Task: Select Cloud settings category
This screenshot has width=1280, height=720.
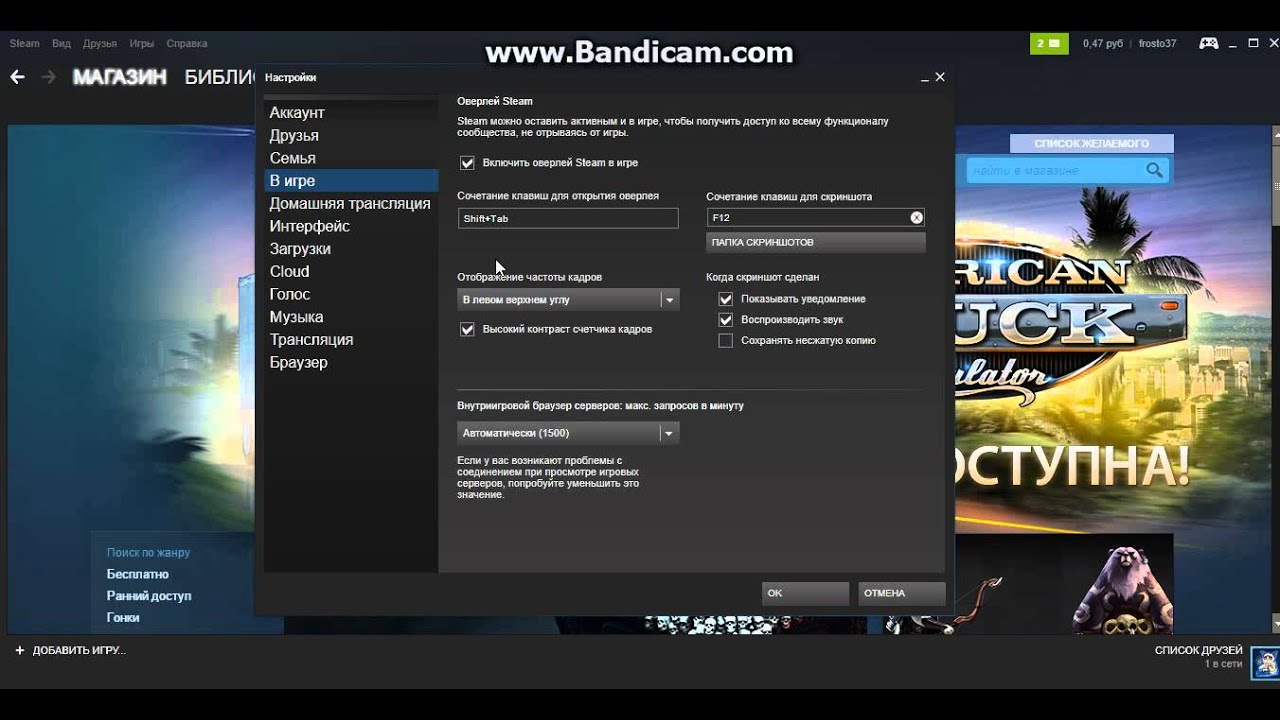Action: click(350, 271)
